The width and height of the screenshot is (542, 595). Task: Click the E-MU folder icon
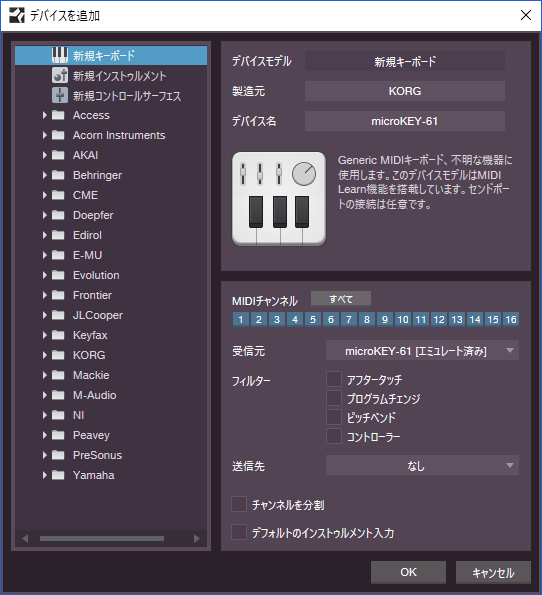tap(58, 255)
